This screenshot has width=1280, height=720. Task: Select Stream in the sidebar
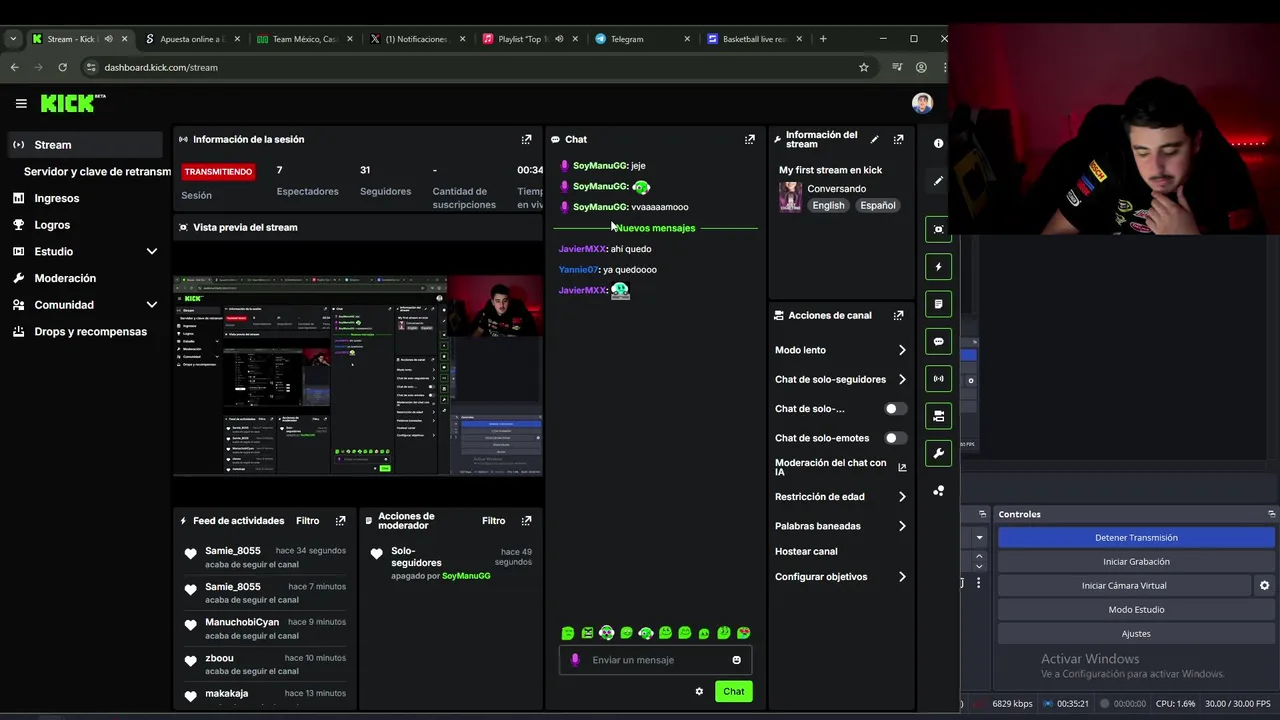pos(85,145)
